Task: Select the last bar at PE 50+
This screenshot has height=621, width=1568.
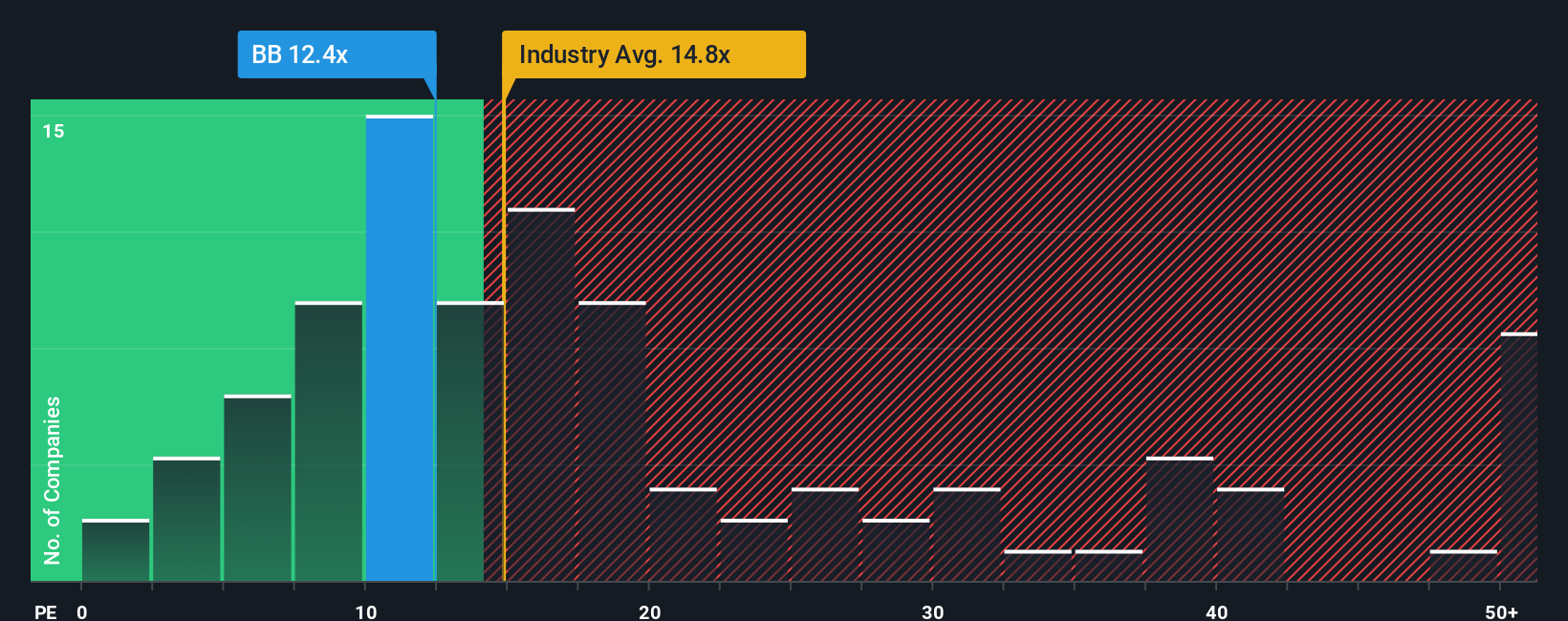Action: coord(1519,457)
